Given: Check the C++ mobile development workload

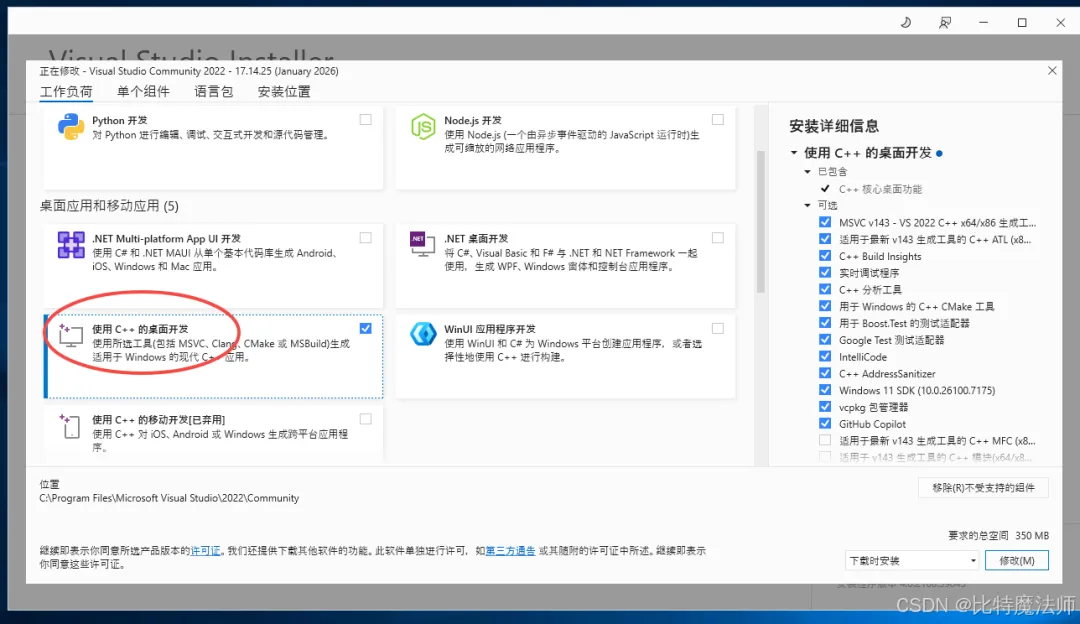Looking at the screenshot, I should pos(366,419).
